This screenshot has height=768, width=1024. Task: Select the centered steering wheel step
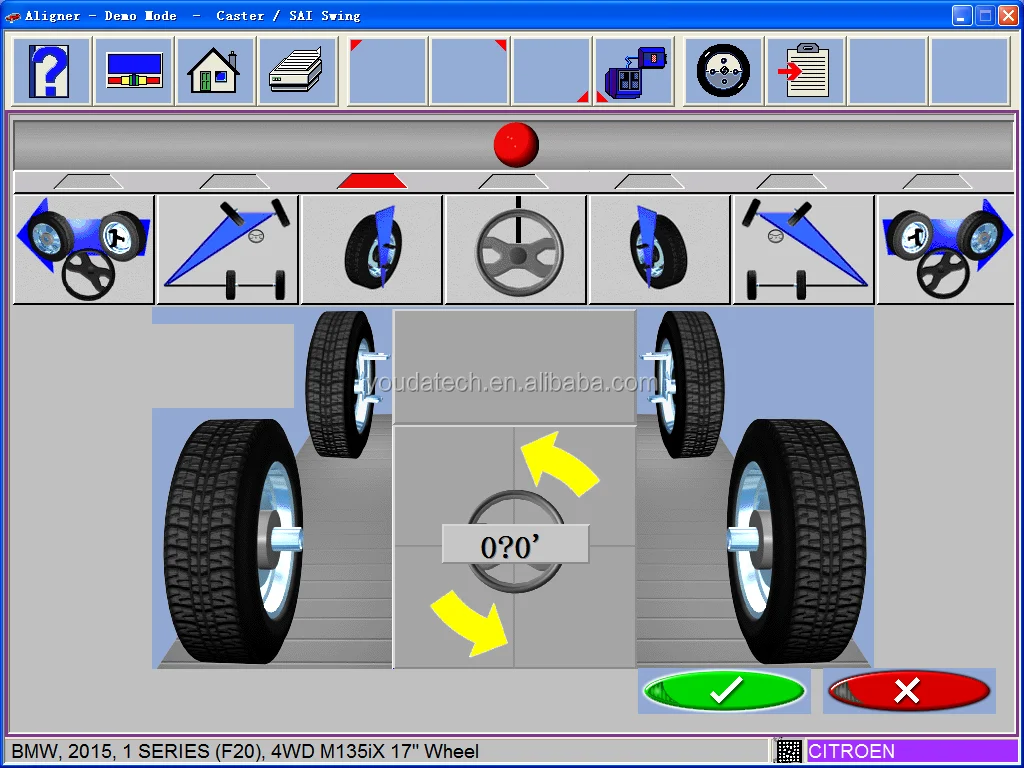point(516,249)
